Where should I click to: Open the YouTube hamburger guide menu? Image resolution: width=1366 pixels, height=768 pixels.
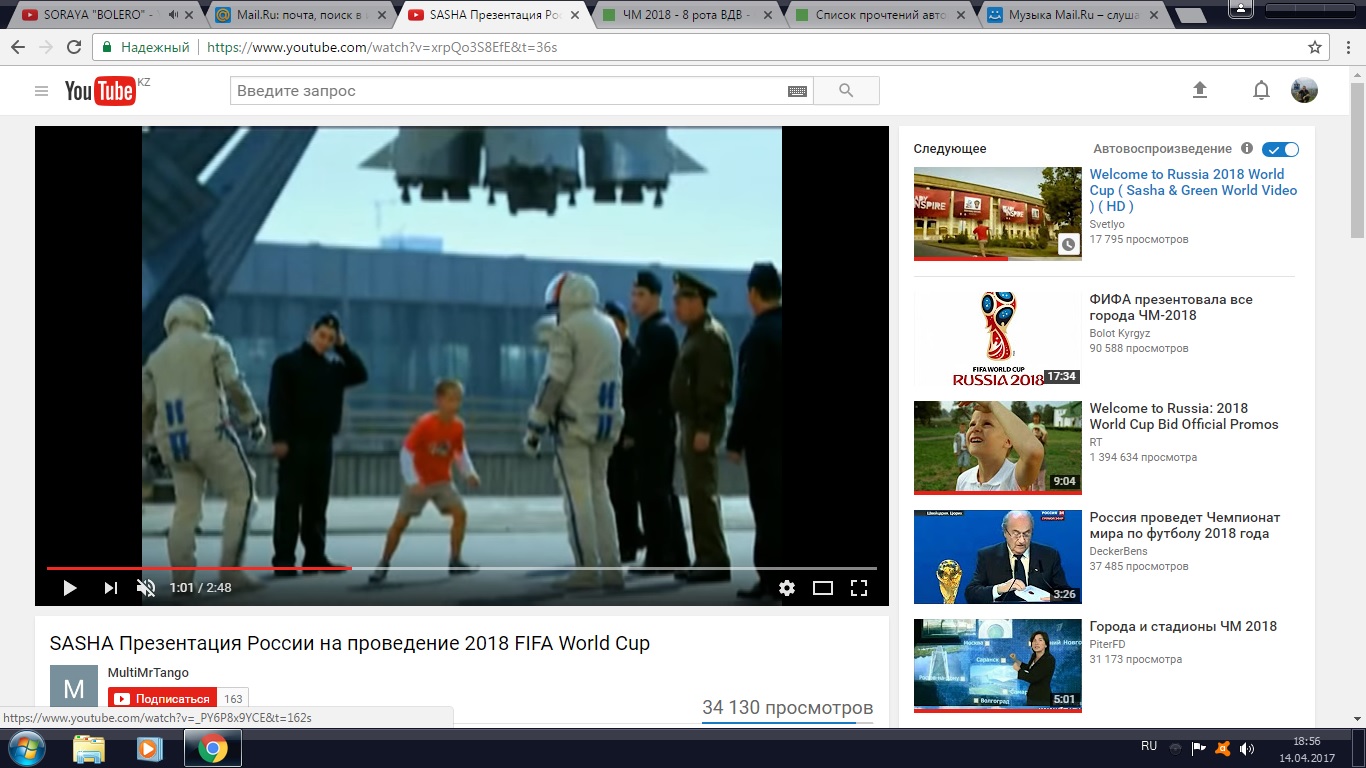pos(41,91)
